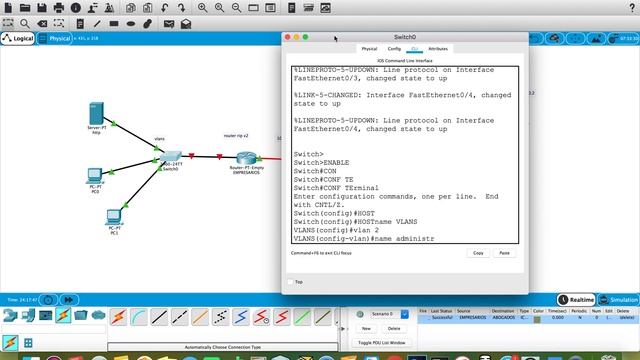The image size is (640, 360).
Task: Click the New scenario button
Action: 366,329
